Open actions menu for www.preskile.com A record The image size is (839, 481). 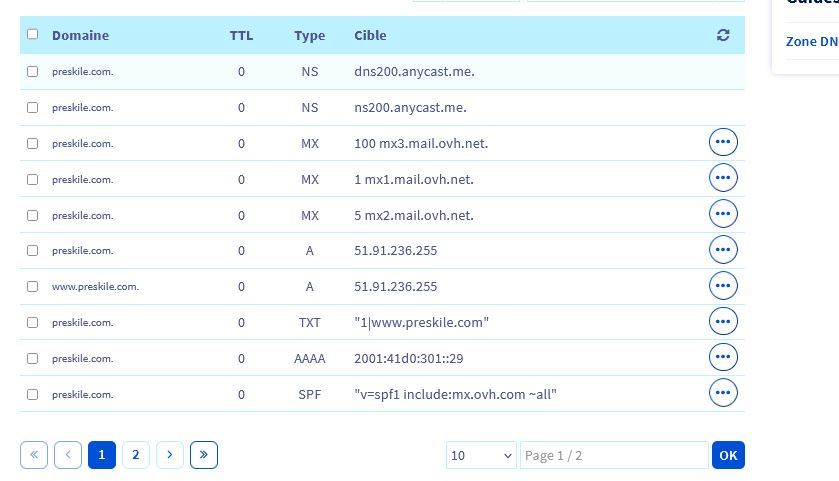pos(723,286)
